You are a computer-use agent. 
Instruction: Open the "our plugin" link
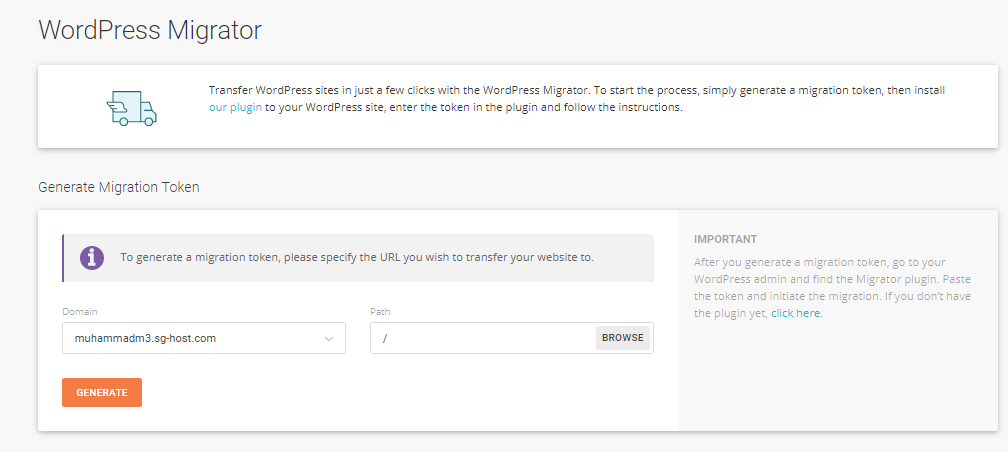coord(235,107)
